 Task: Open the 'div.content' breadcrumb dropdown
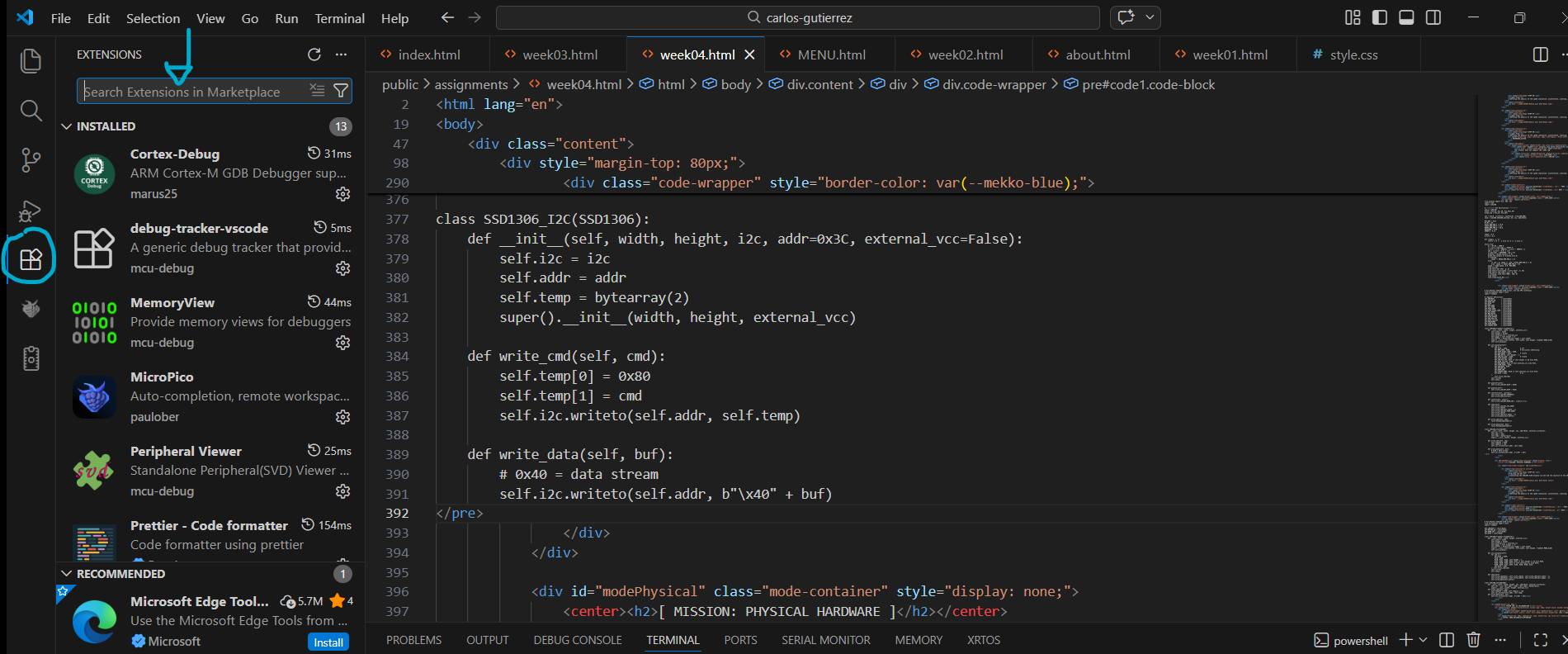pos(811,84)
